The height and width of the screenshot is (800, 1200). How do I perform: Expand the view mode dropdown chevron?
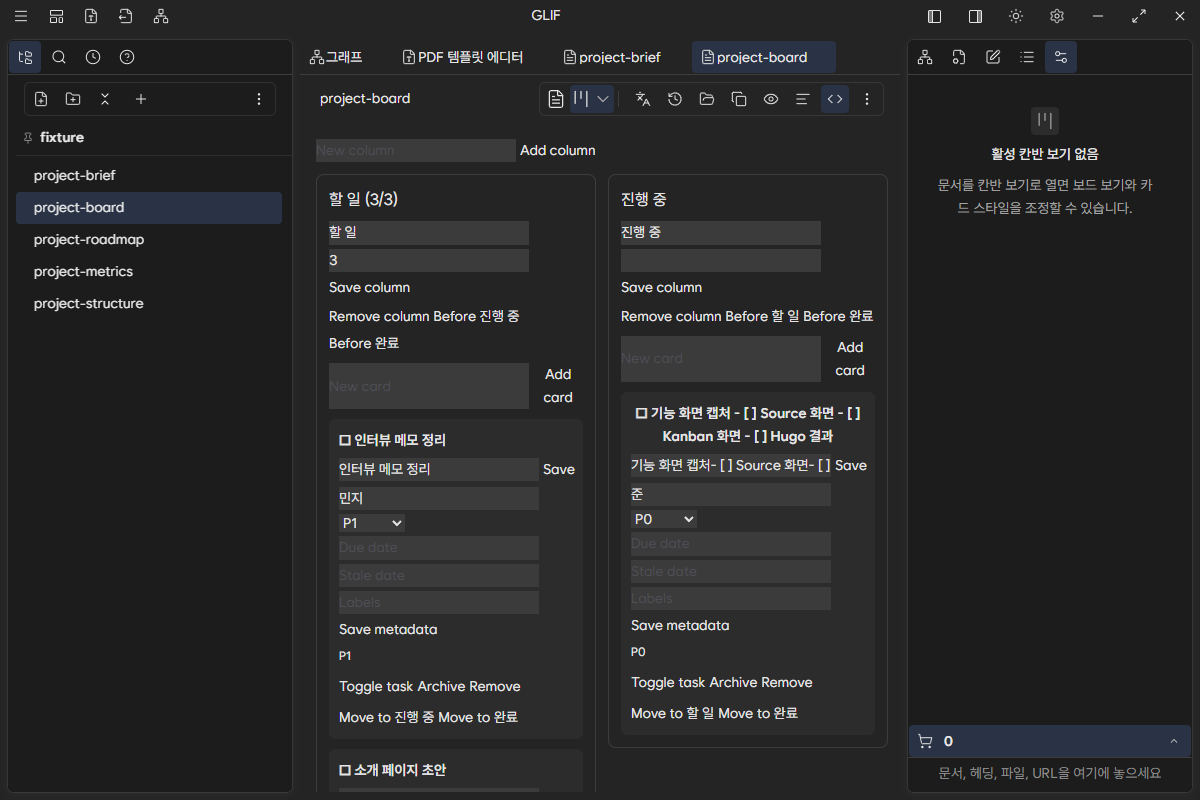click(603, 99)
